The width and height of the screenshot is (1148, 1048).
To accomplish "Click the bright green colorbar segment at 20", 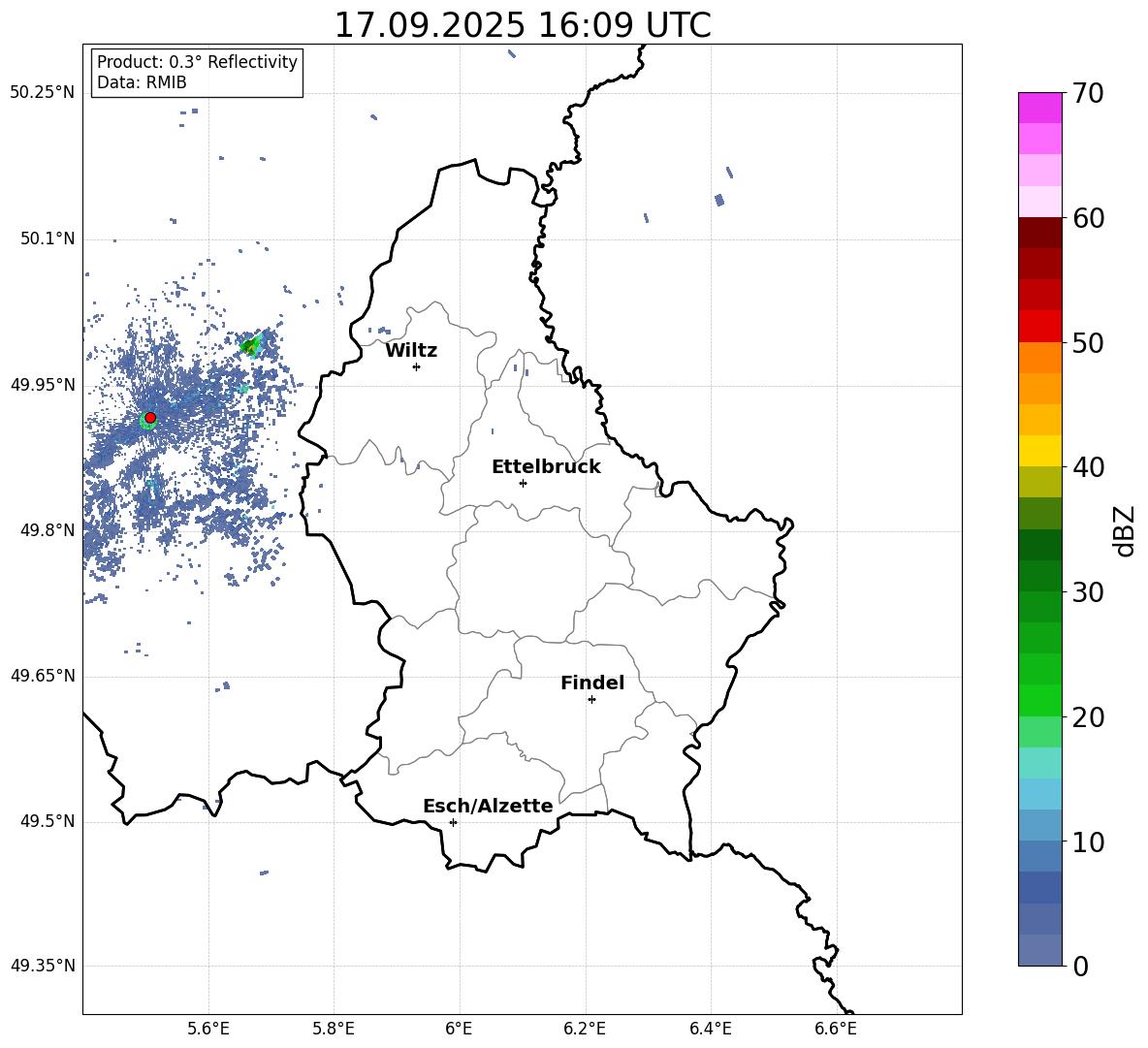I will pyautogui.click(x=1039, y=700).
